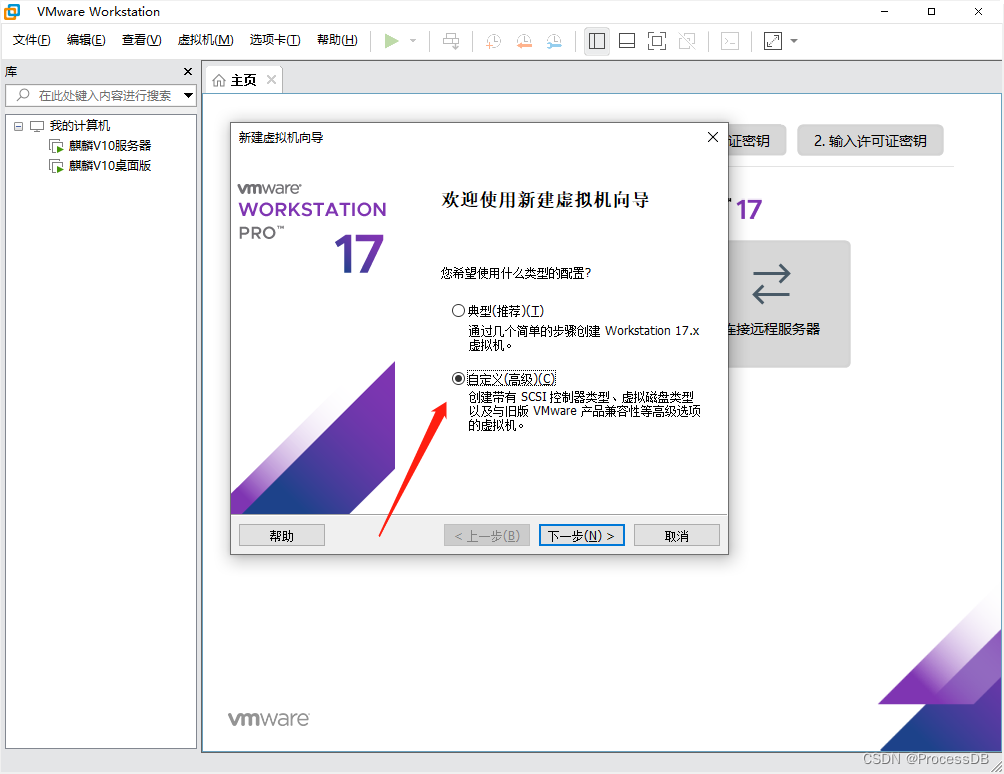
Task: Select the 麒麟V10服务器 virtual machine
Action: pos(109,146)
